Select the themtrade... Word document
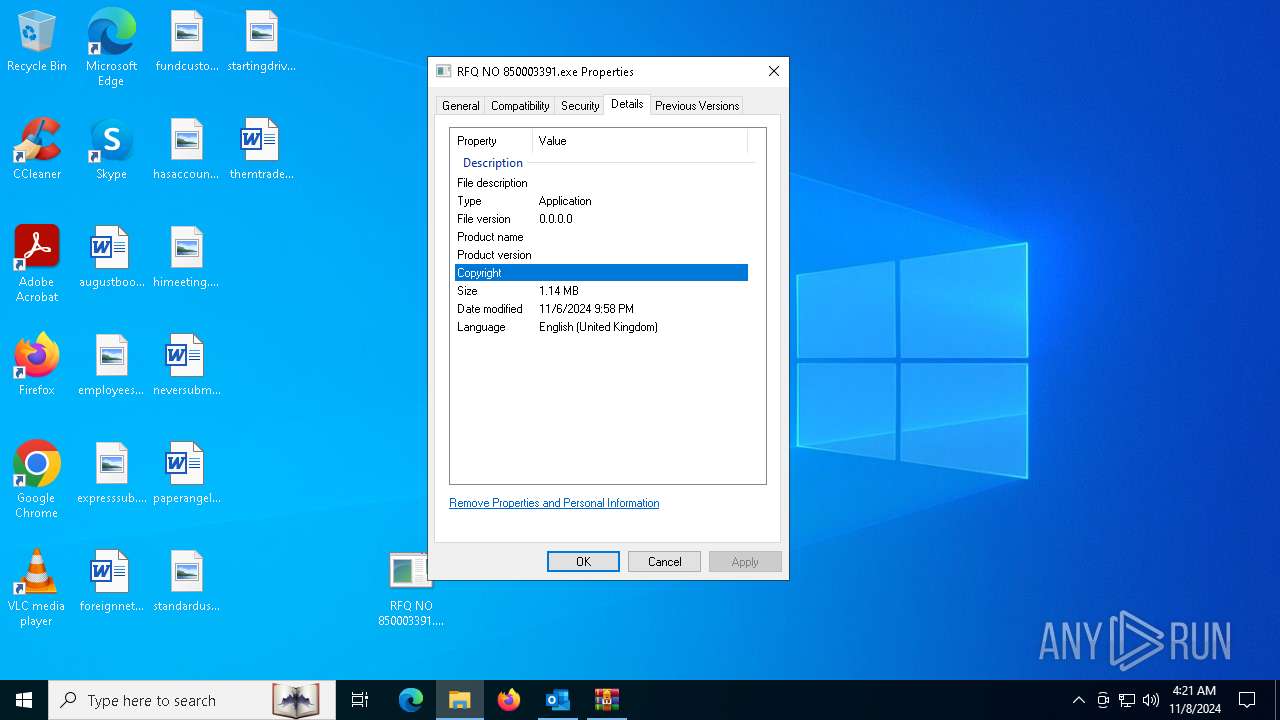The image size is (1280, 720). pos(261,149)
